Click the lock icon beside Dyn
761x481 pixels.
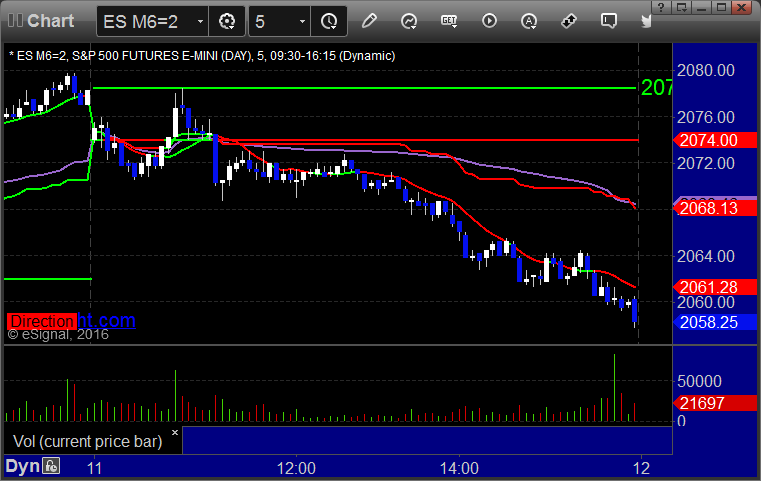(51, 466)
